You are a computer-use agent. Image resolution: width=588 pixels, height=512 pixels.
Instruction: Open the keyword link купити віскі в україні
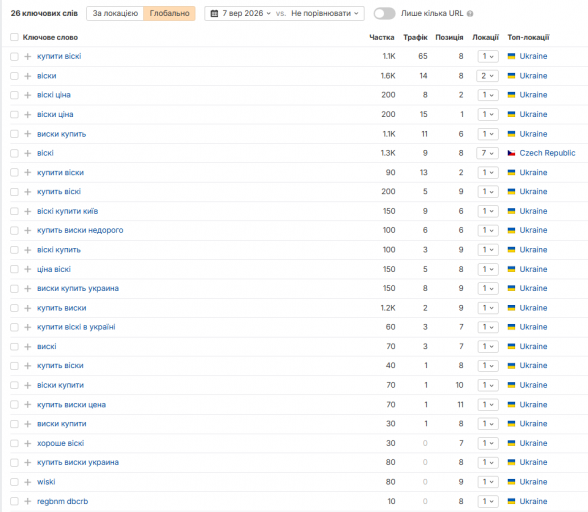point(76,327)
